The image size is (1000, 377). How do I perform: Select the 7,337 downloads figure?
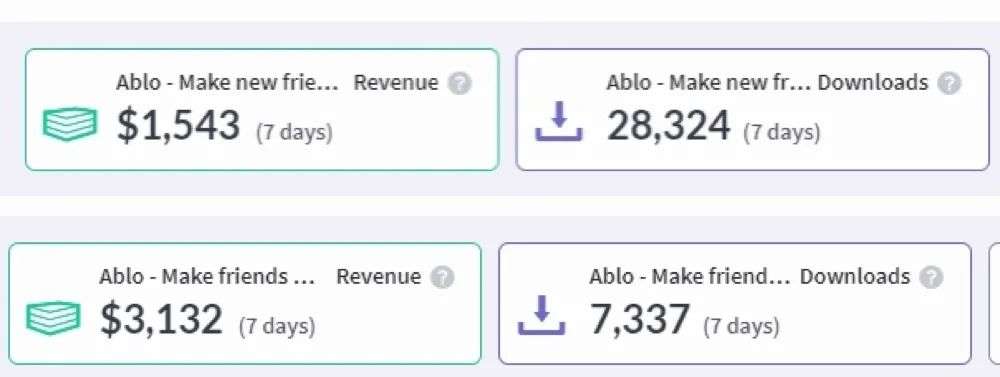pos(639,319)
